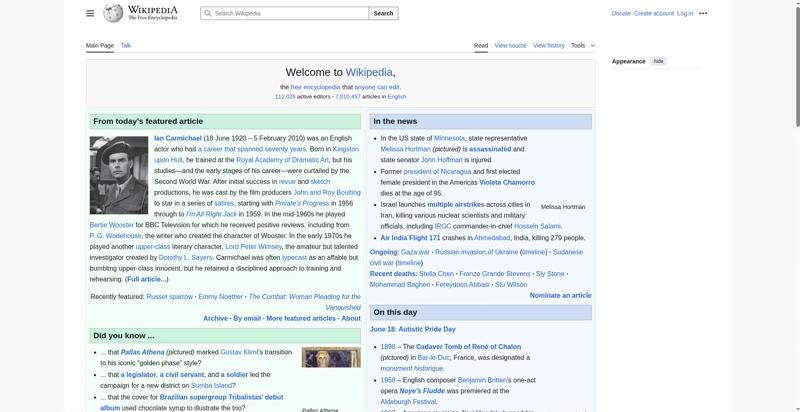The image size is (800, 412).
Task: Select the Read tab
Action: click(481, 45)
